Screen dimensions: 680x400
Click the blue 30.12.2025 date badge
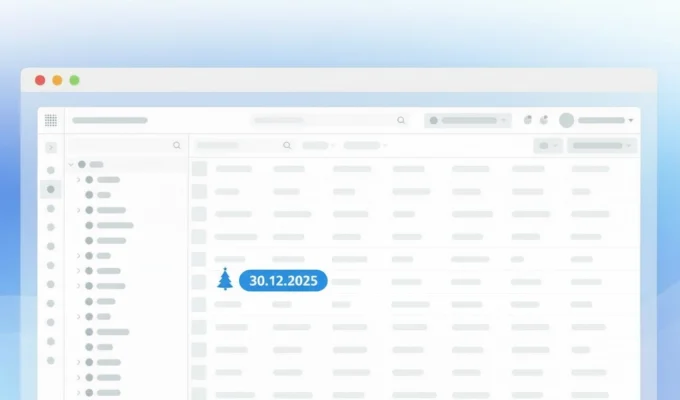tap(283, 281)
